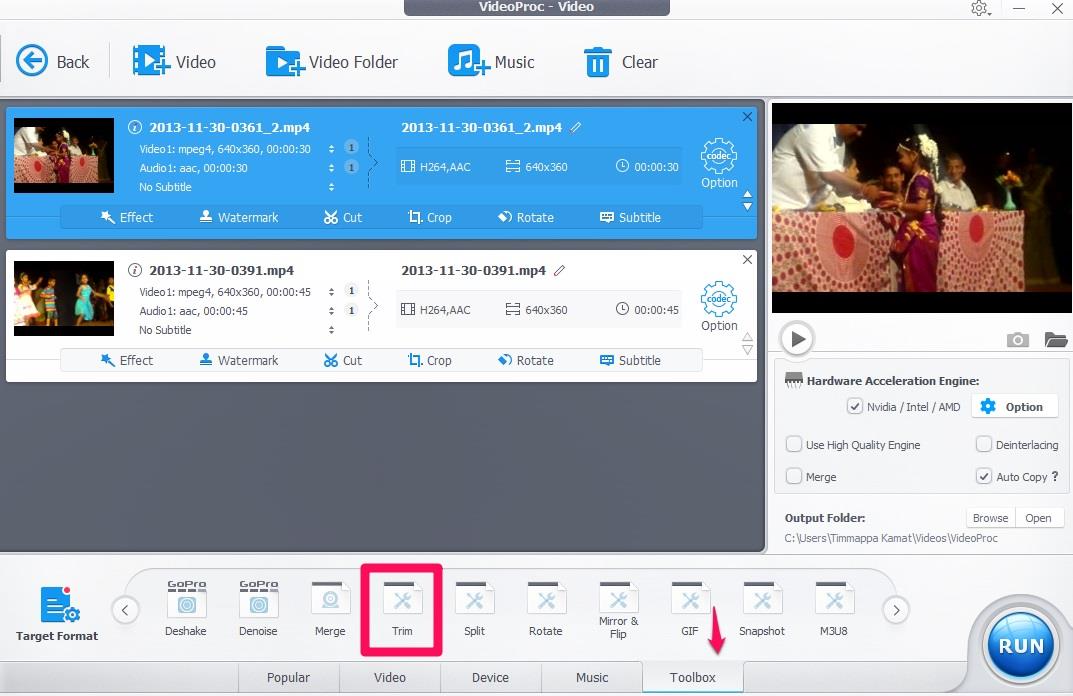Screen dimensions: 1073x696
Task: Show Auto Copy help question mark
Action: pyautogui.click(x=1055, y=476)
